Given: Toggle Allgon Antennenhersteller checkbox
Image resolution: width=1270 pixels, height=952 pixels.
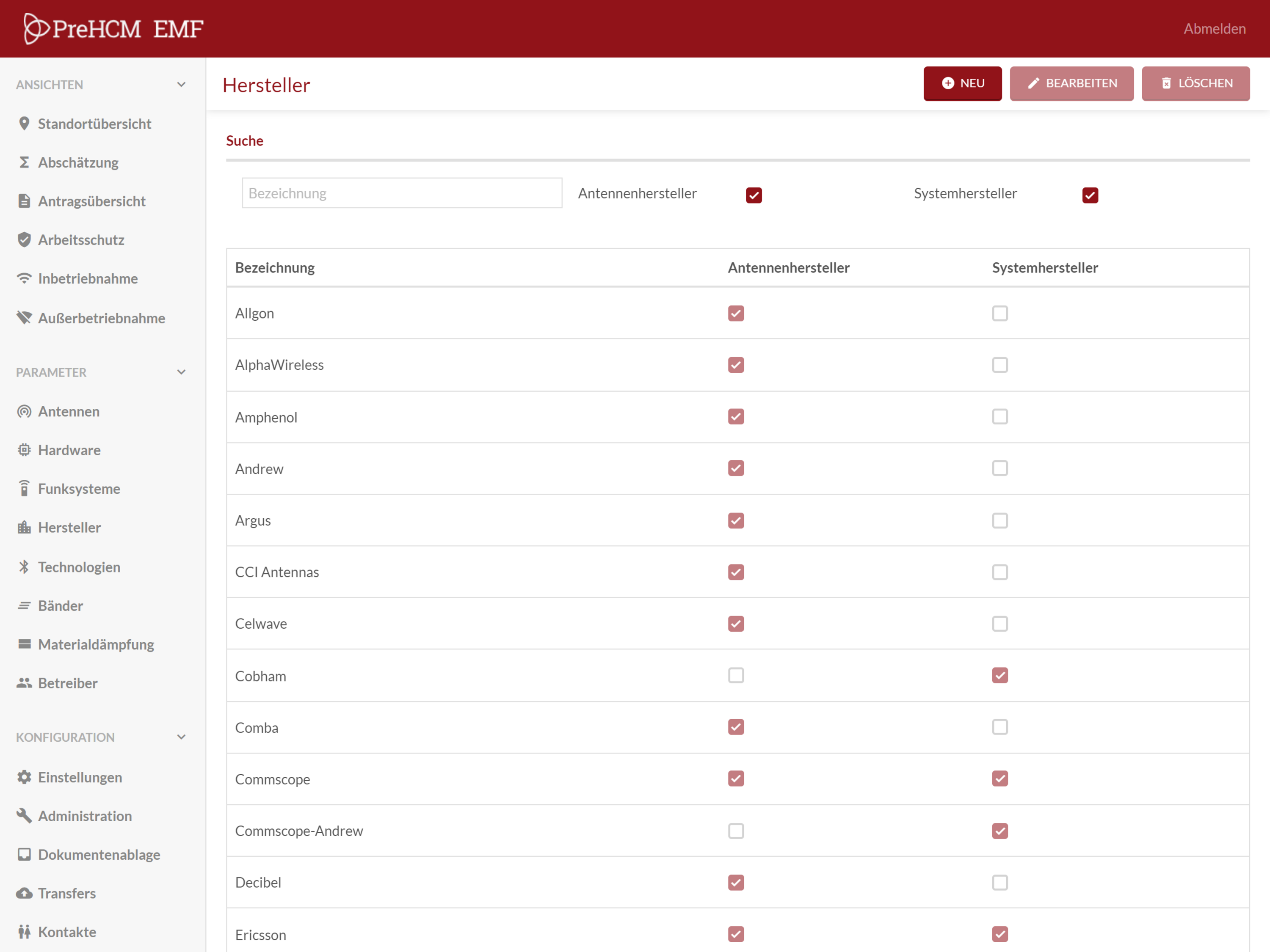Looking at the screenshot, I should click(735, 314).
